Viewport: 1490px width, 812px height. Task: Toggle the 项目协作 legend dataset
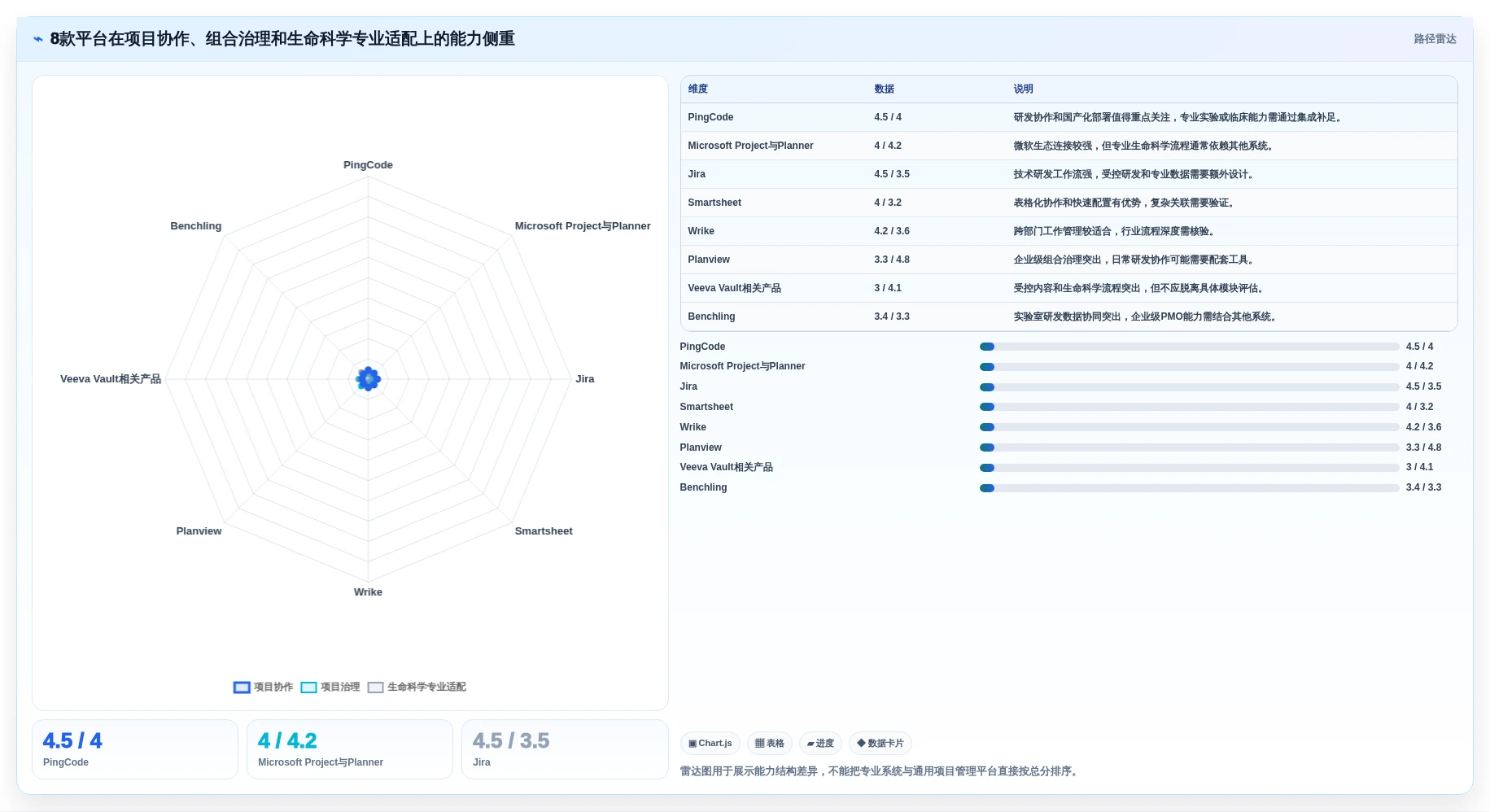click(263, 688)
